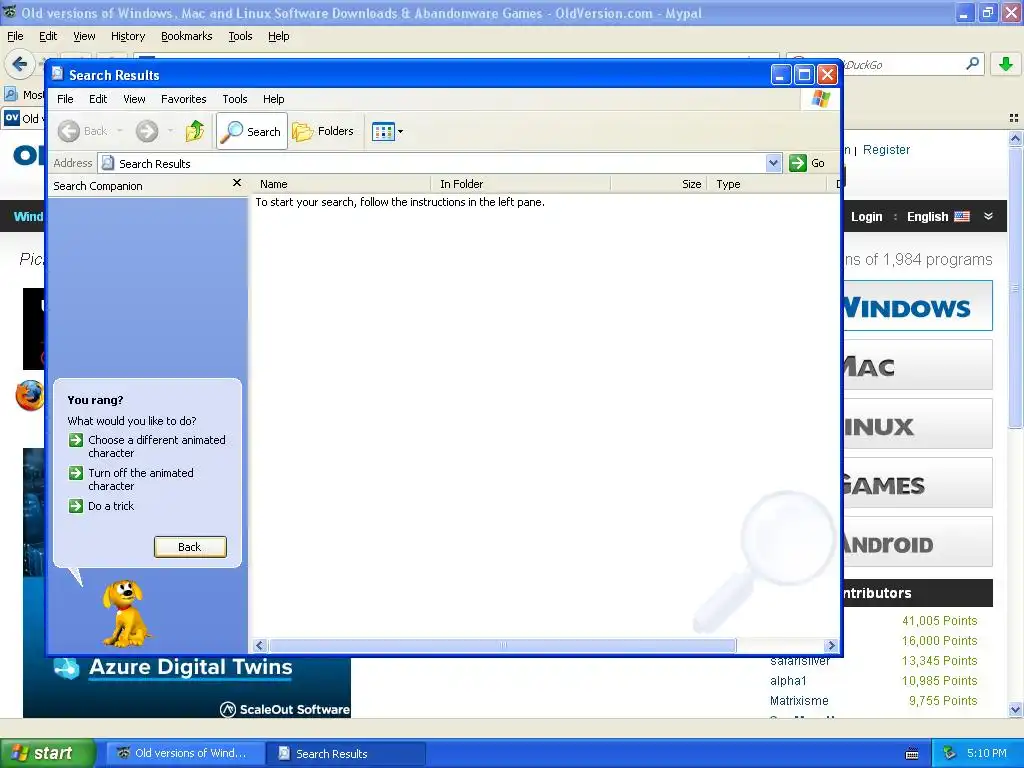Open the Mypal Tools menu

tap(240, 37)
